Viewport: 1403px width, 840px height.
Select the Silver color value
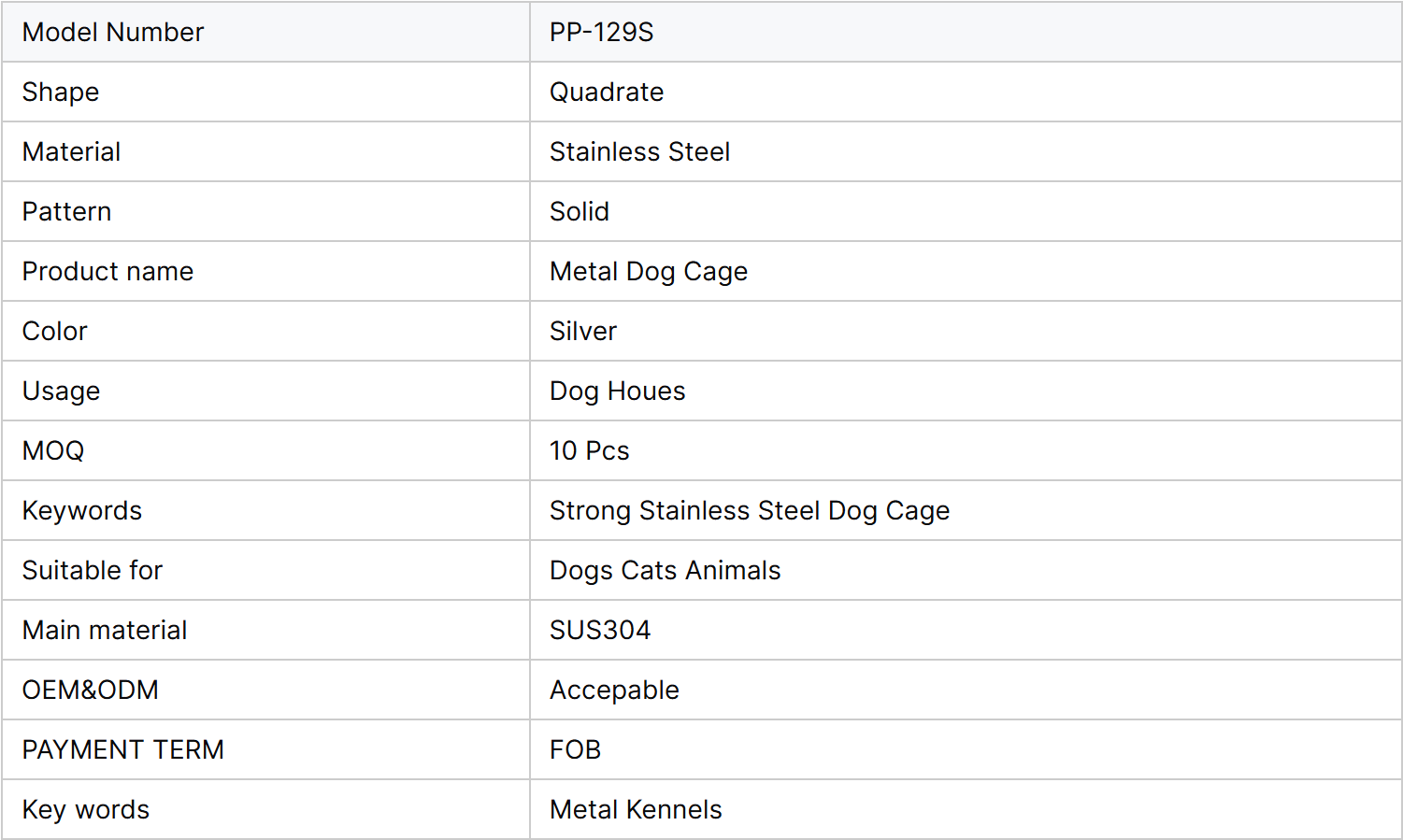click(x=583, y=331)
